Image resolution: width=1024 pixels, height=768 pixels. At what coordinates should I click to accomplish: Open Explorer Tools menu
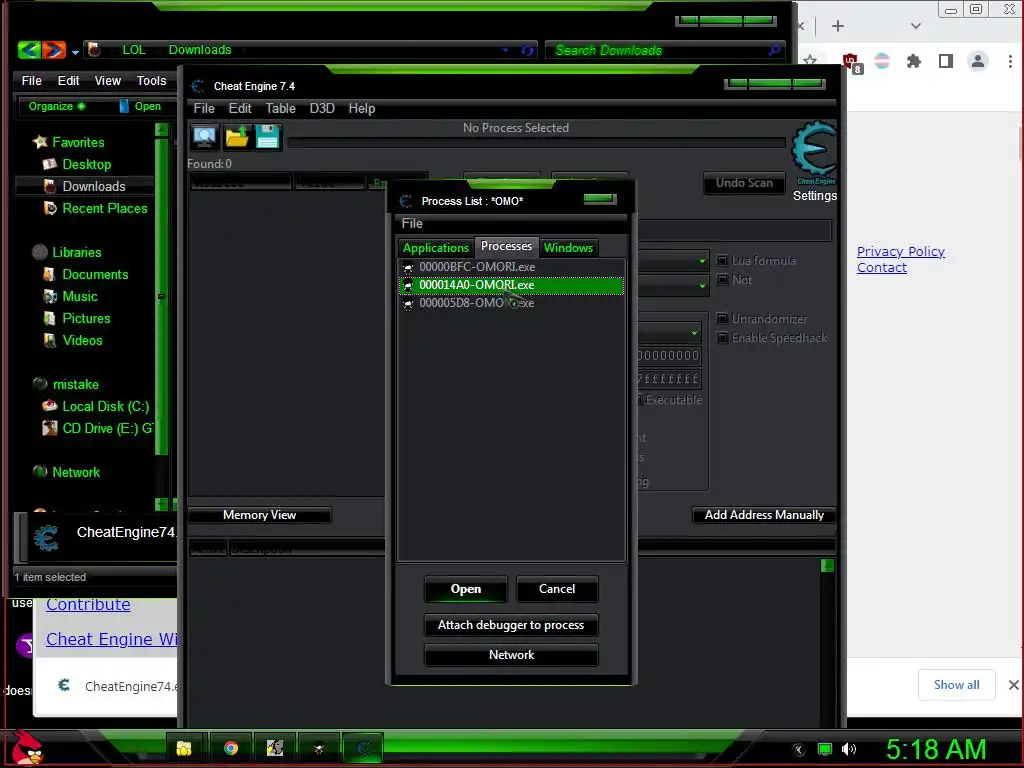[152, 80]
